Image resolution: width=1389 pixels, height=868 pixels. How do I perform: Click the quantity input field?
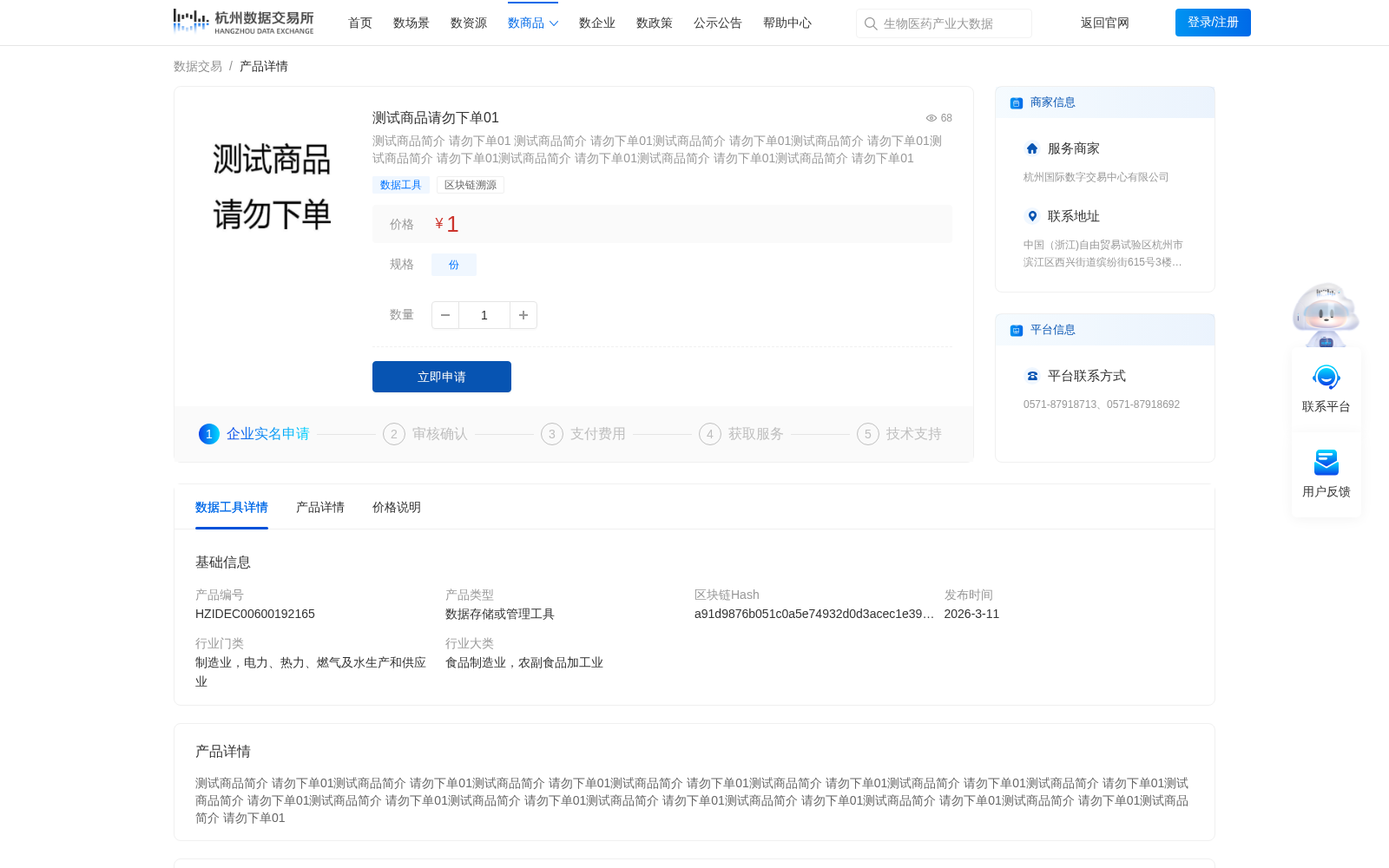point(484,315)
